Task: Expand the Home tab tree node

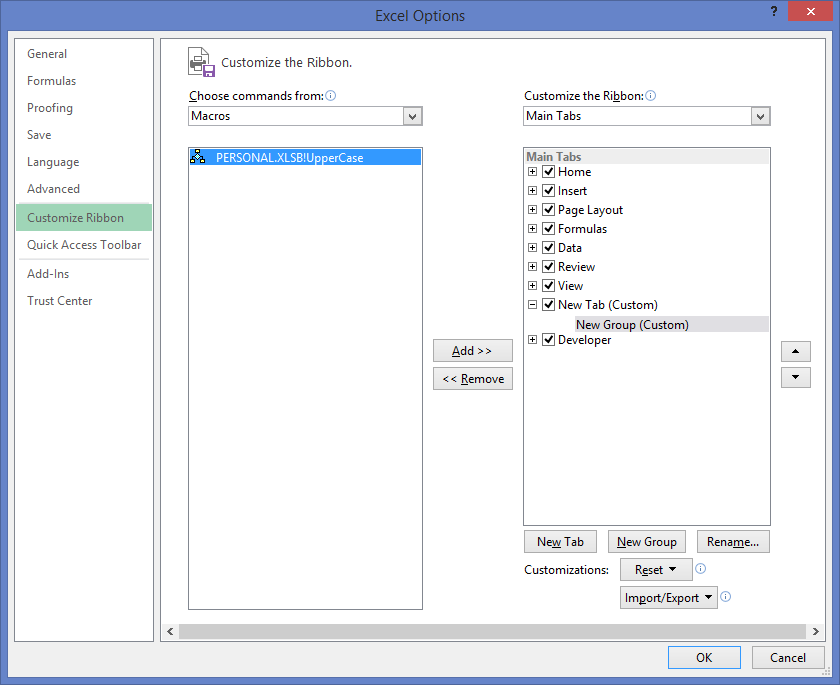Action: tap(532, 171)
